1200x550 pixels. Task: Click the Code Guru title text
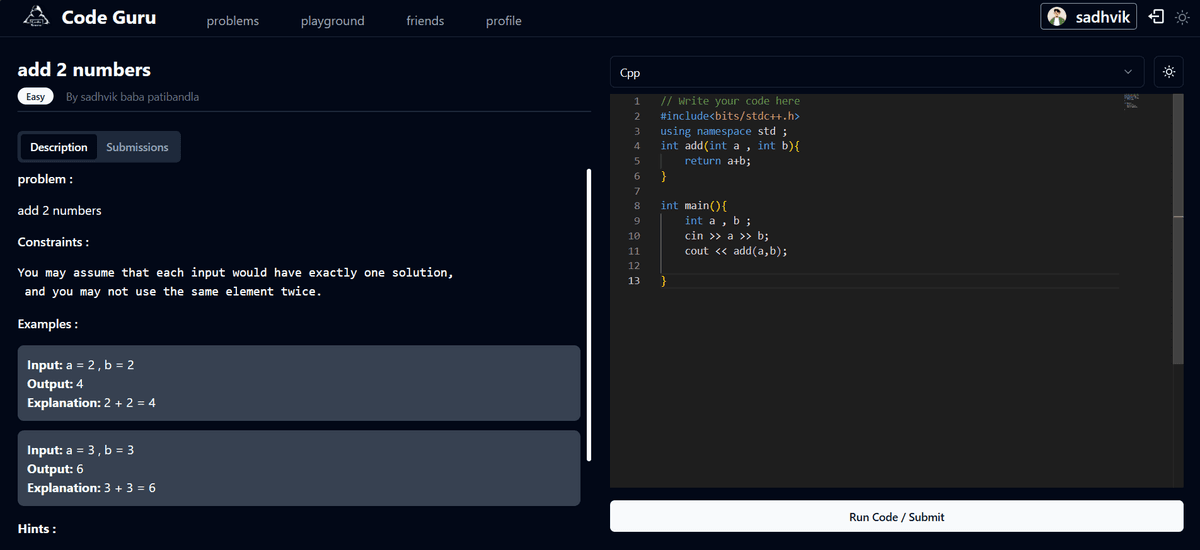109,17
